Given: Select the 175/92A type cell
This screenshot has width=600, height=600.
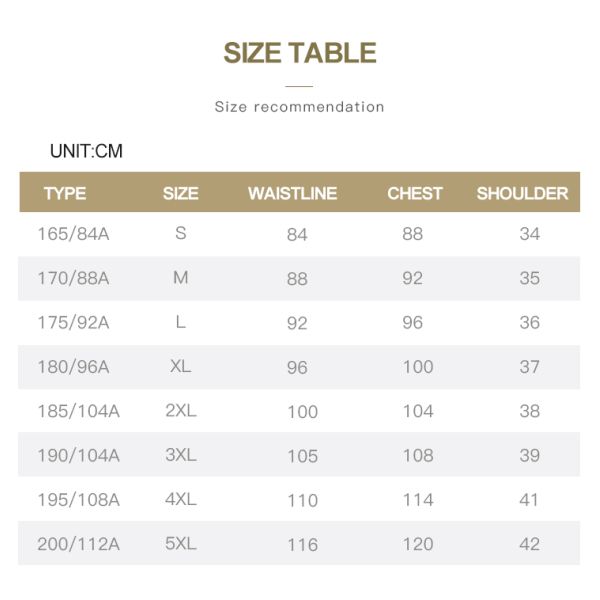Looking at the screenshot, I should click(x=73, y=322).
